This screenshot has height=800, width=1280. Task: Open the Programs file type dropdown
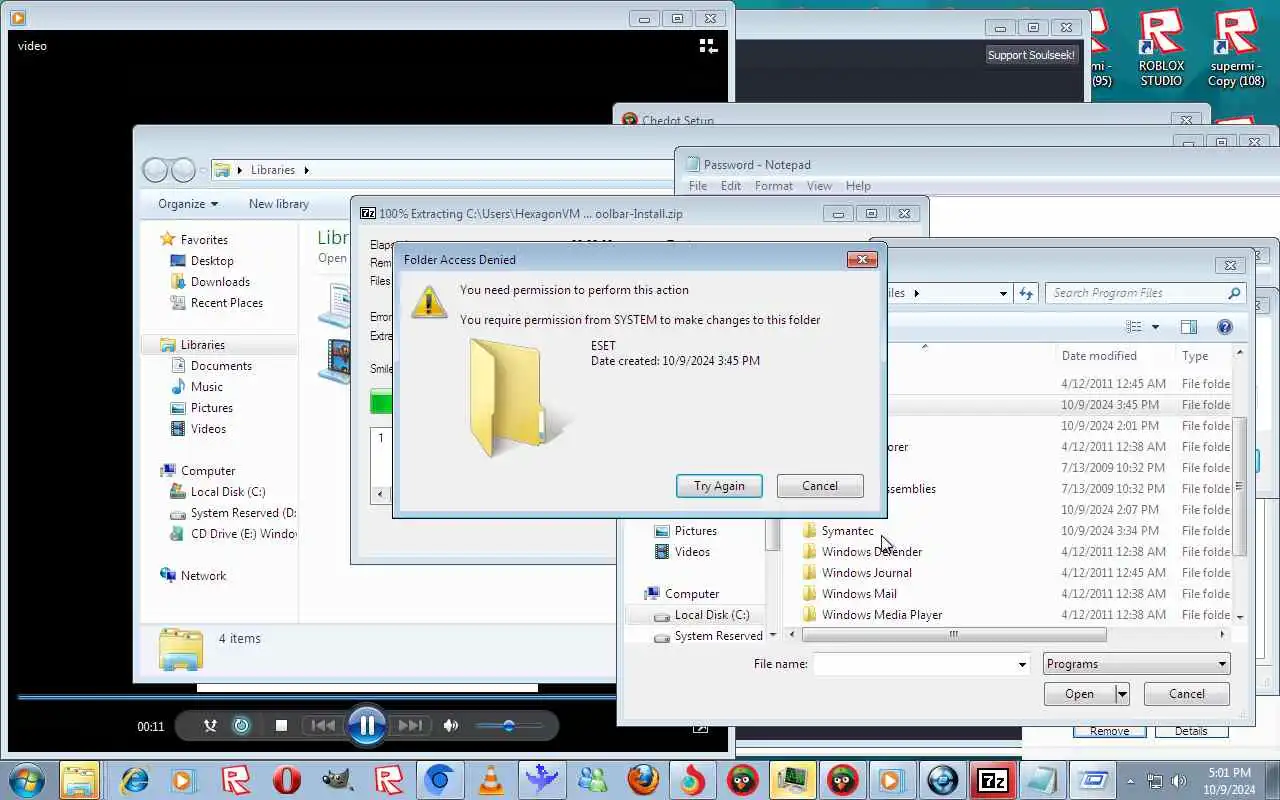coord(1136,664)
